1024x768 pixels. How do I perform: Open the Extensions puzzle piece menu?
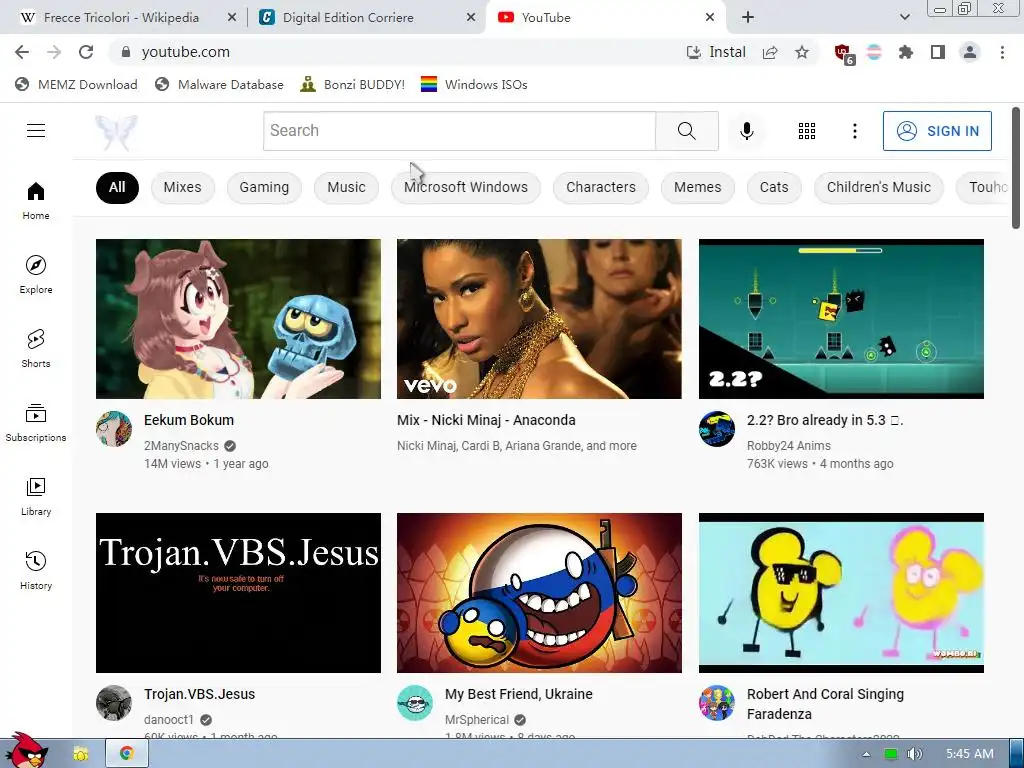[906, 52]
